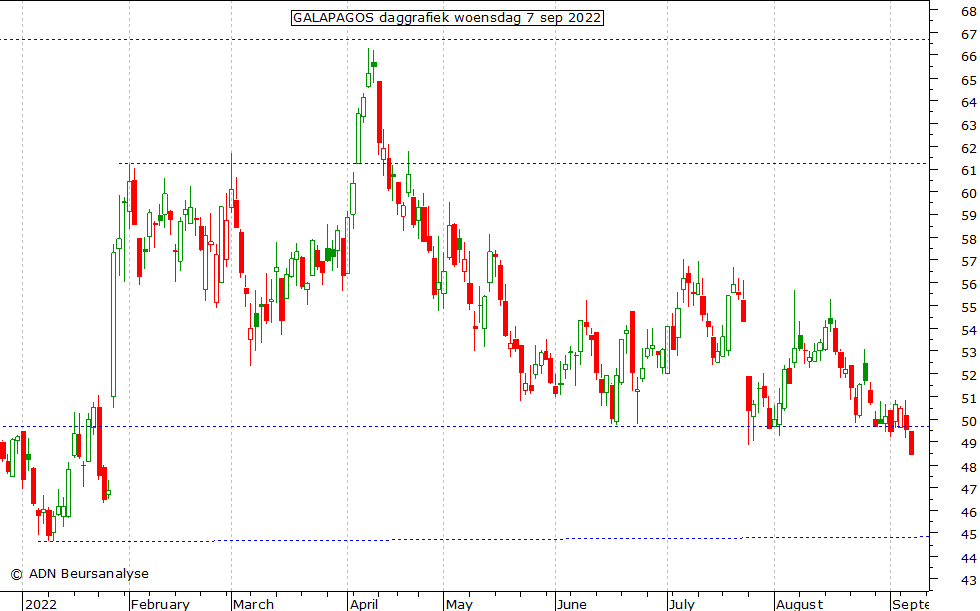Click price level 51 on y-axis
Image resolution: width=980 pixels, height=611 pixels.
pos(969,399)
